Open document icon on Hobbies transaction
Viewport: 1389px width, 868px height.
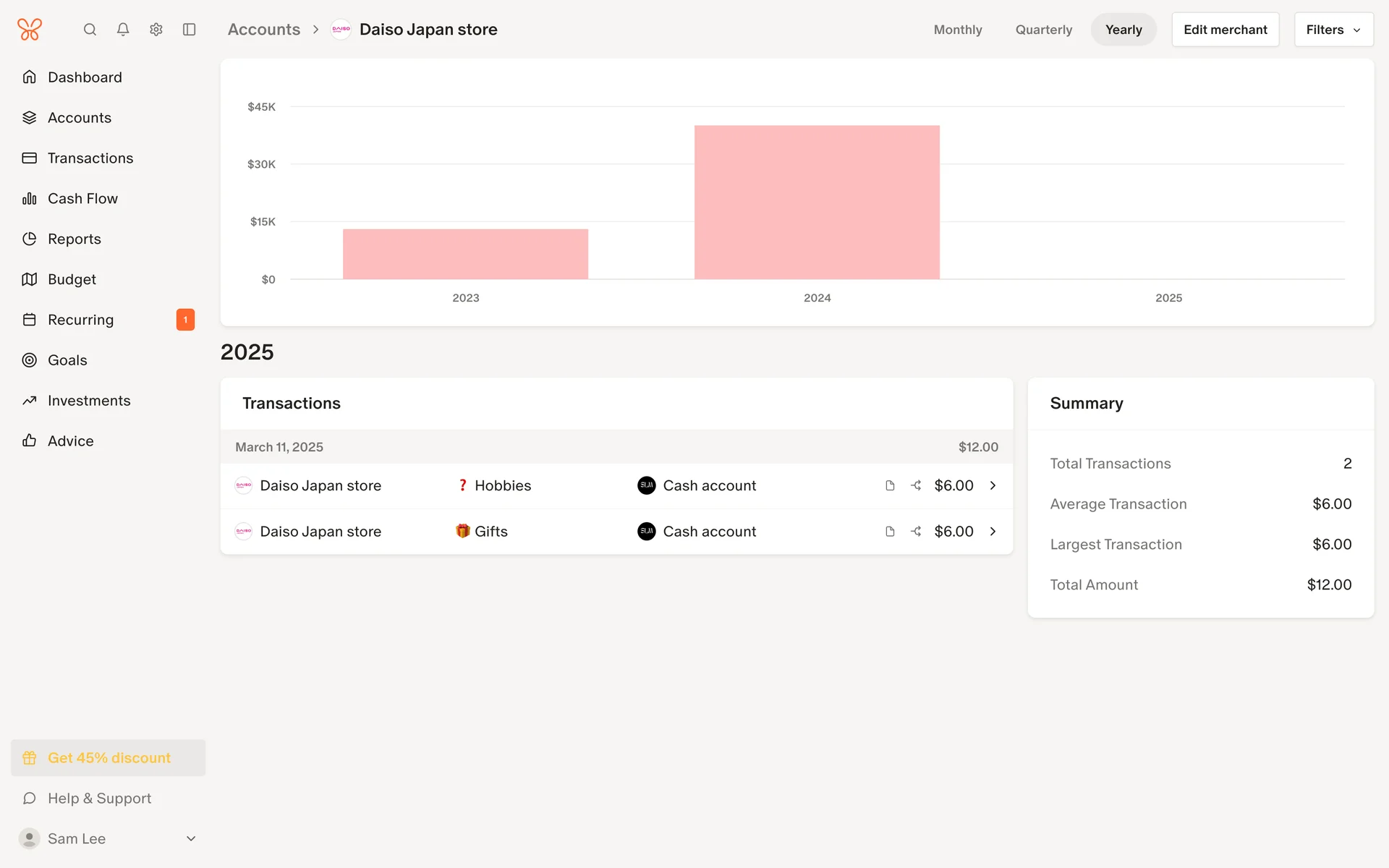[x=890, y=485]
